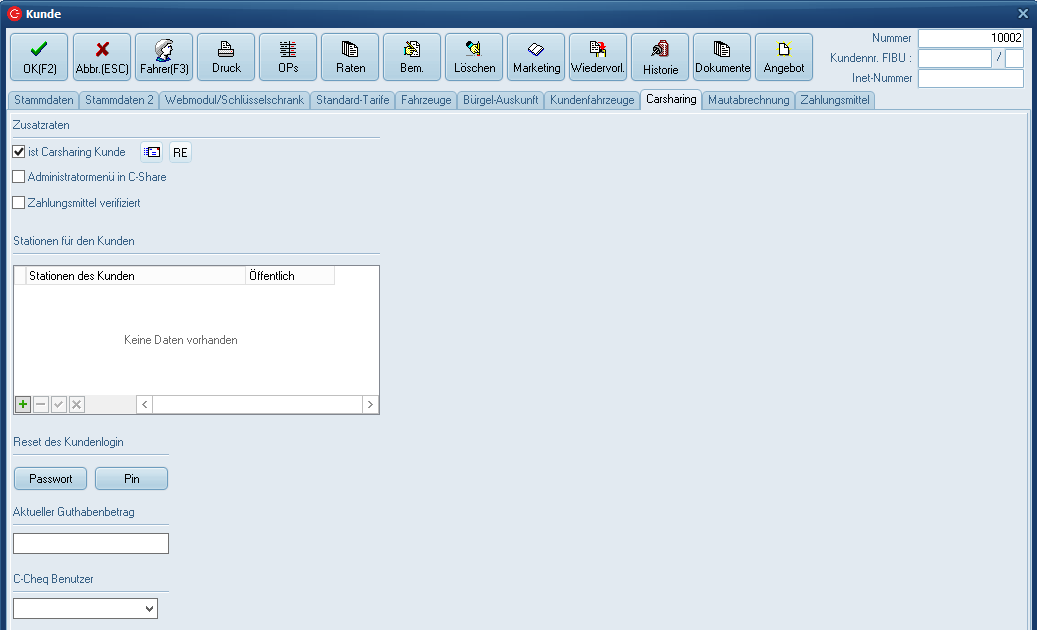Expand the C-Cheq Benutzer dropdown
Screen dimensions: 1037x630
pos(150,608)
